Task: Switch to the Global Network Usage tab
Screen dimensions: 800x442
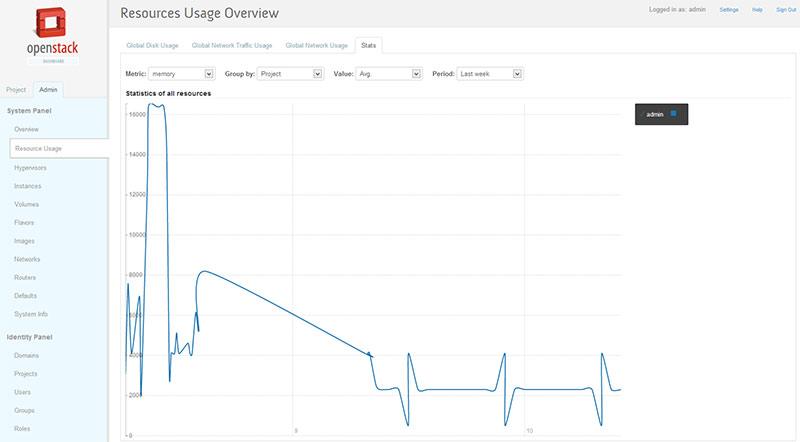Action: (316, 45)
